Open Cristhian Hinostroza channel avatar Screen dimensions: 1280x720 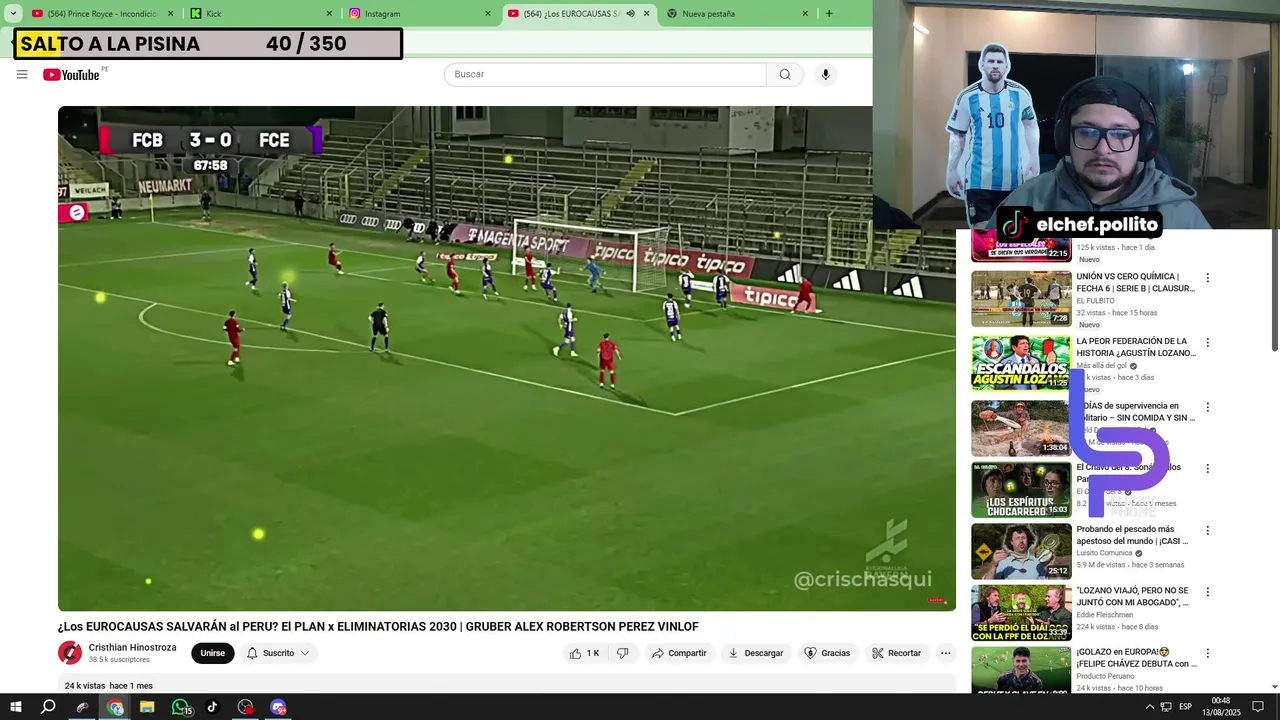pos(70,653)
